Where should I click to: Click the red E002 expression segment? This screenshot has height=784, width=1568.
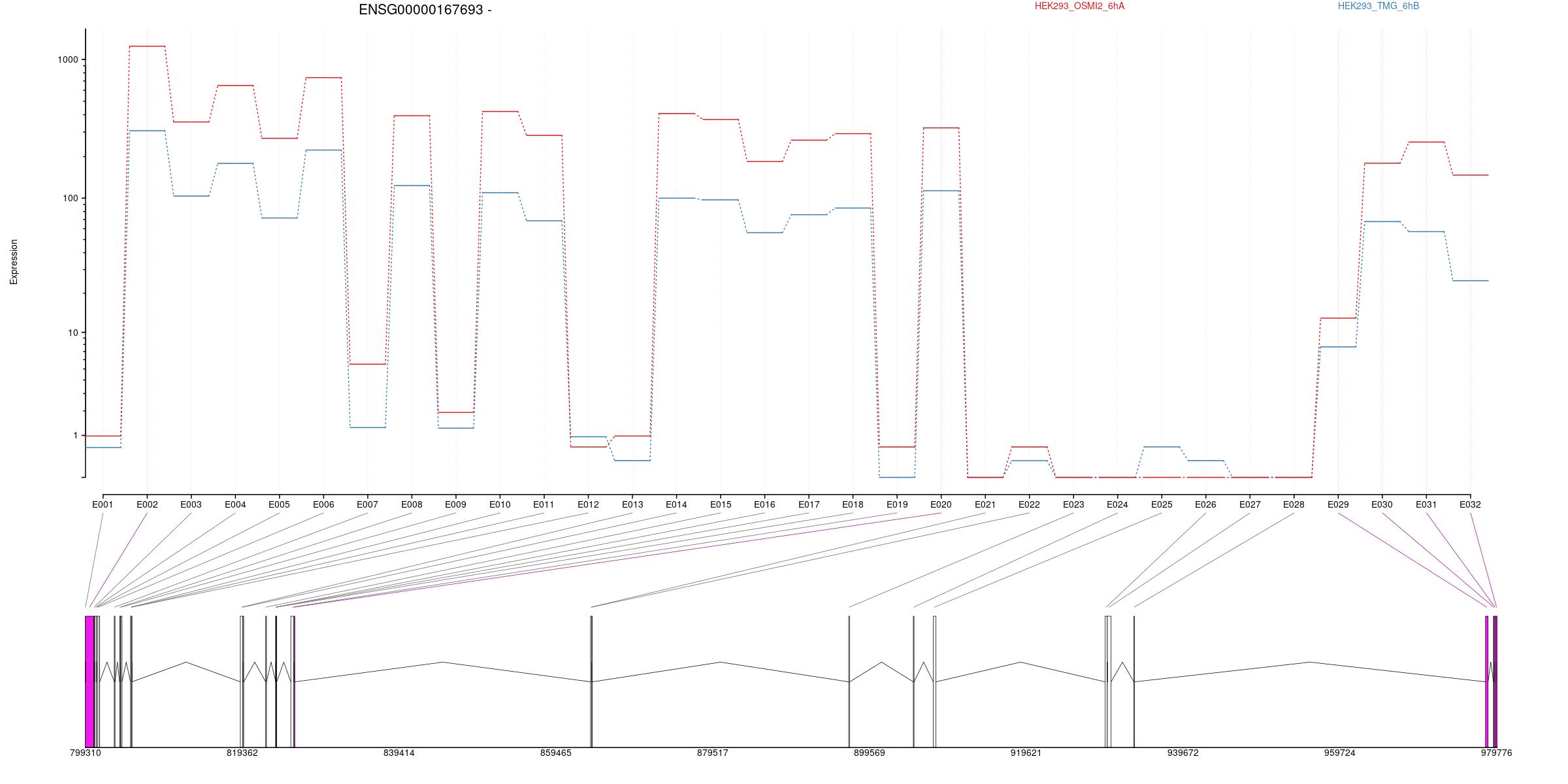click(147, 46)
